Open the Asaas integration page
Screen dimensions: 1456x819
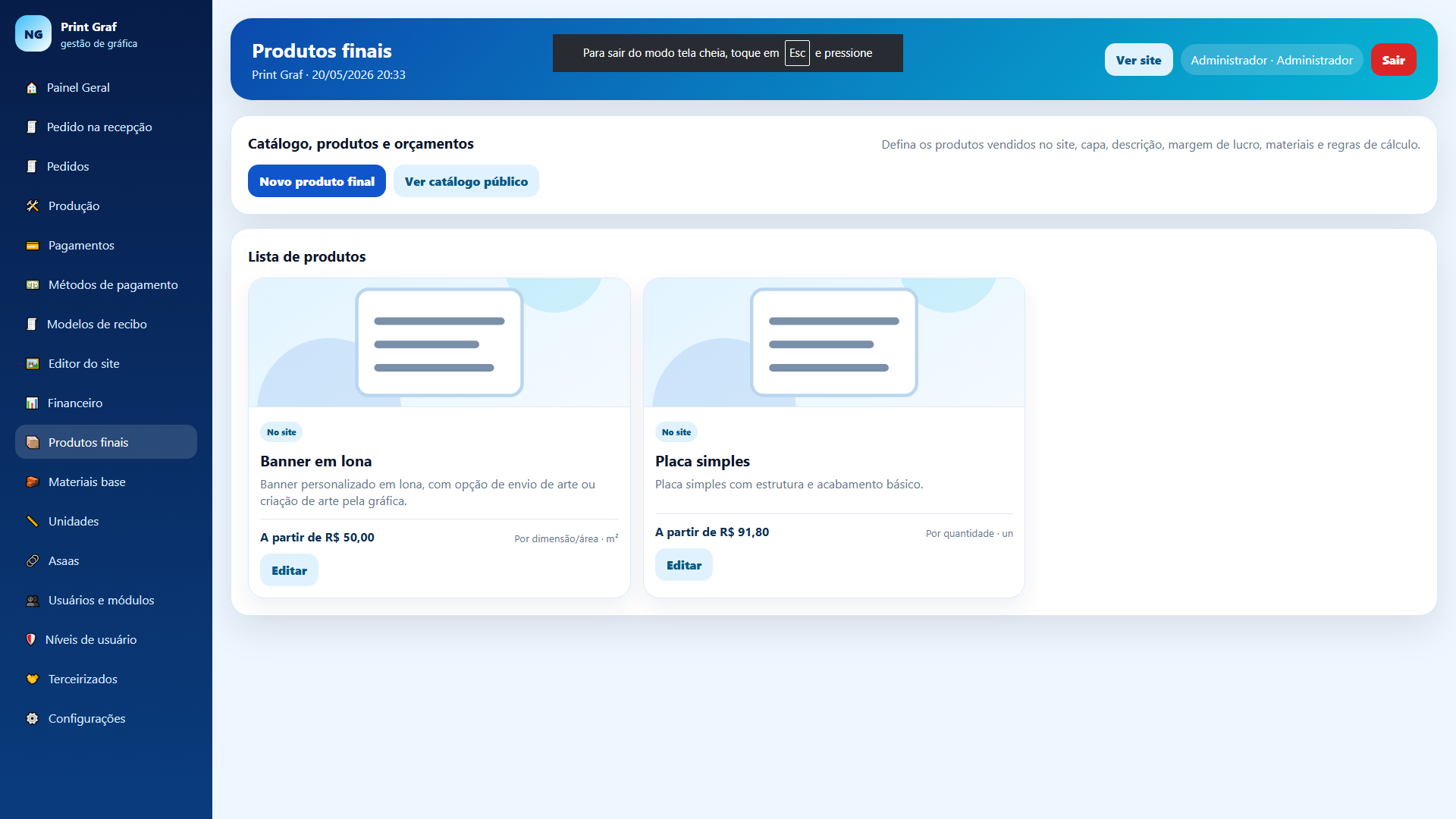point(106,561)
